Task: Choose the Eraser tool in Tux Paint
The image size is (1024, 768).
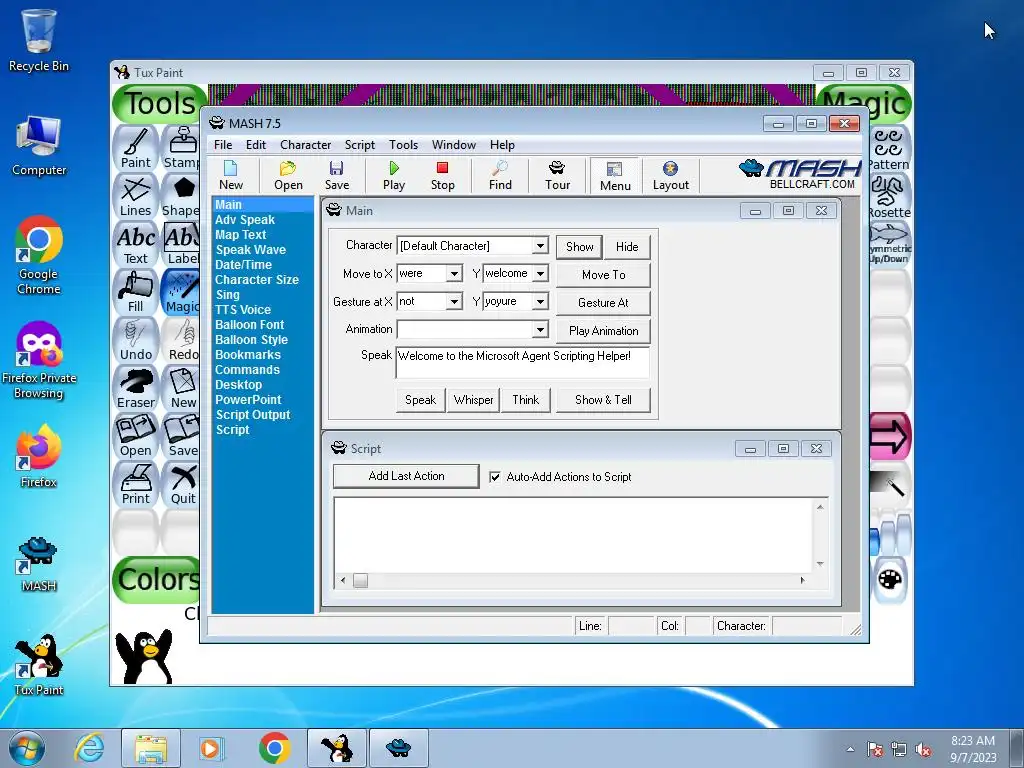Action: [x=135, y=388]
